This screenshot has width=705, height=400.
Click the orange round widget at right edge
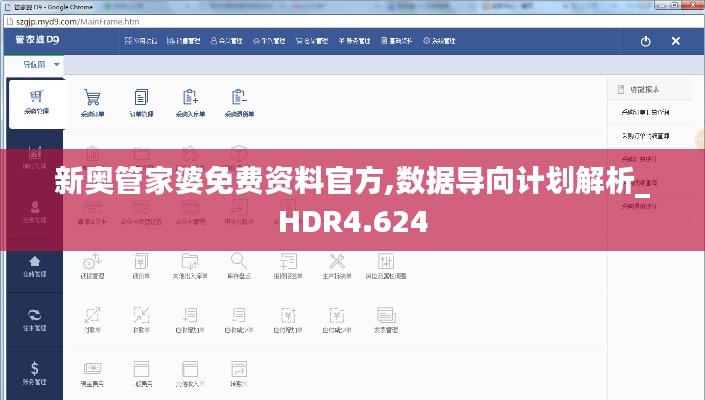click(701, 139)
